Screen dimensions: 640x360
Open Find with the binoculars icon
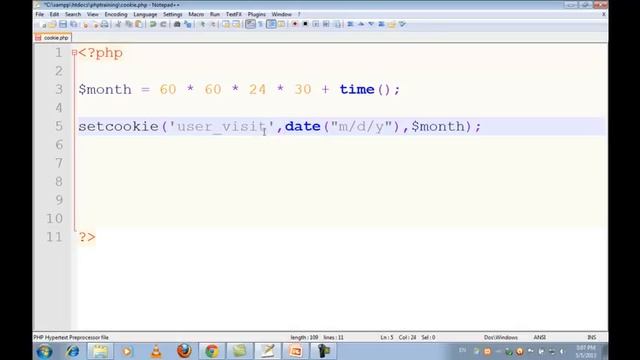[177, 24]
